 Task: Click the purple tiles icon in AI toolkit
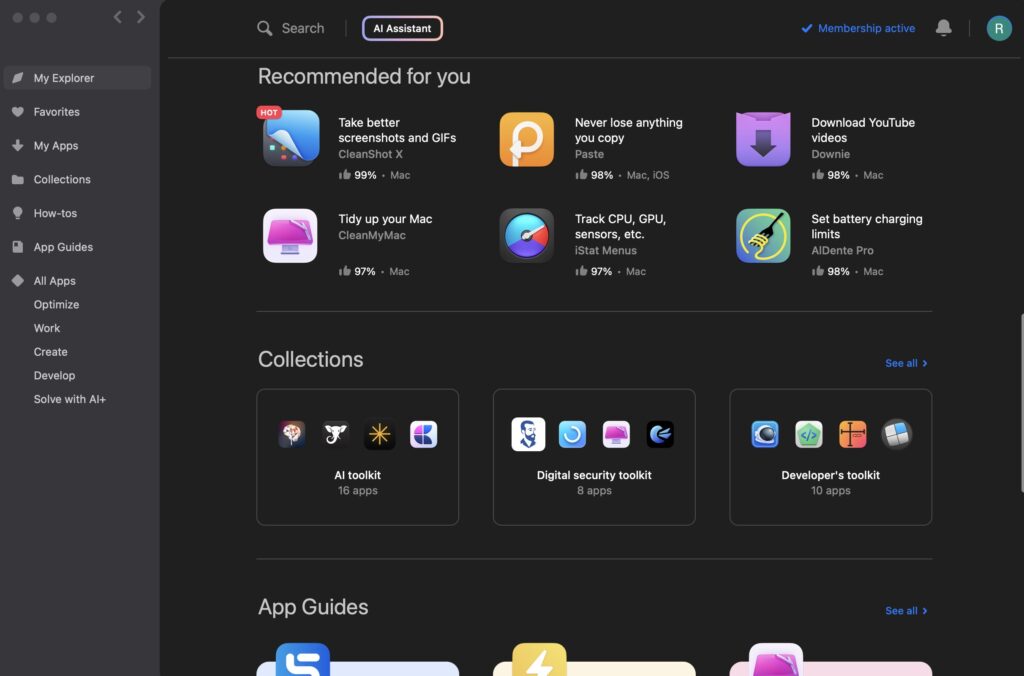point(423,434)
